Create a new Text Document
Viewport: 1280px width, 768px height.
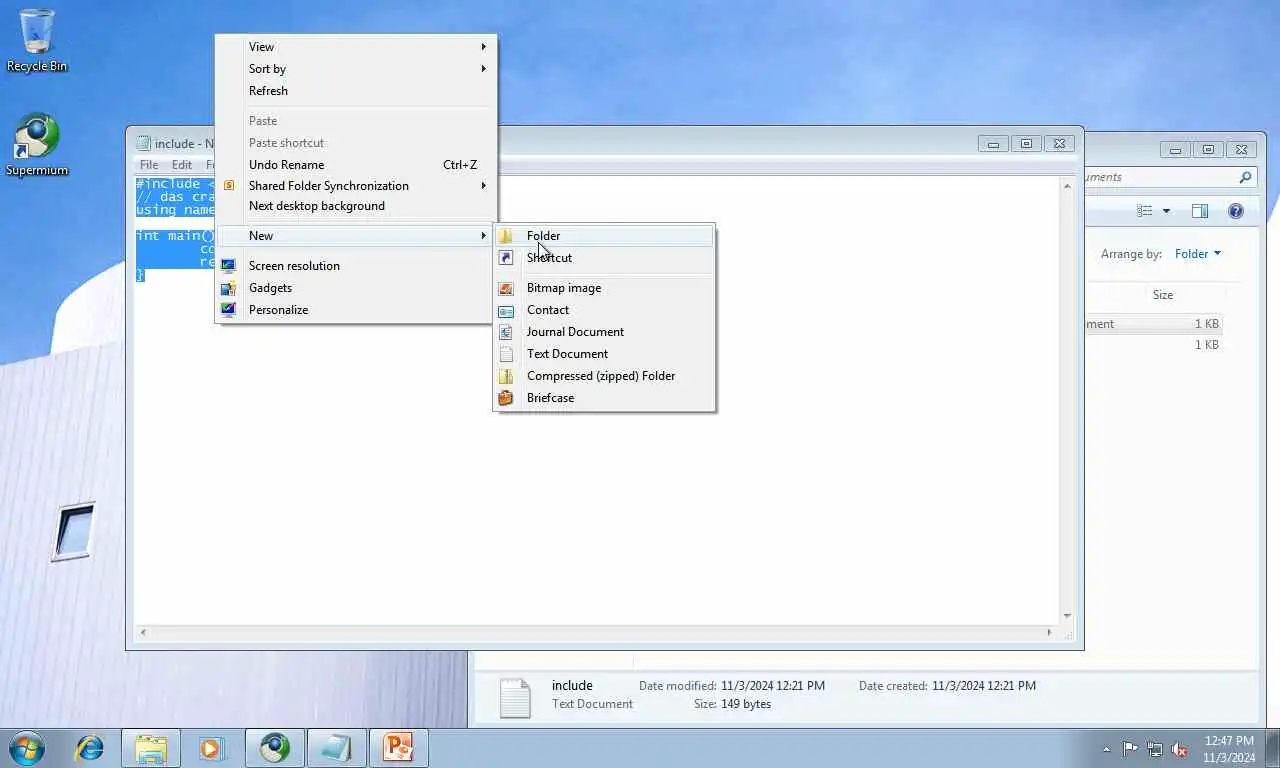tap(604, 354)
